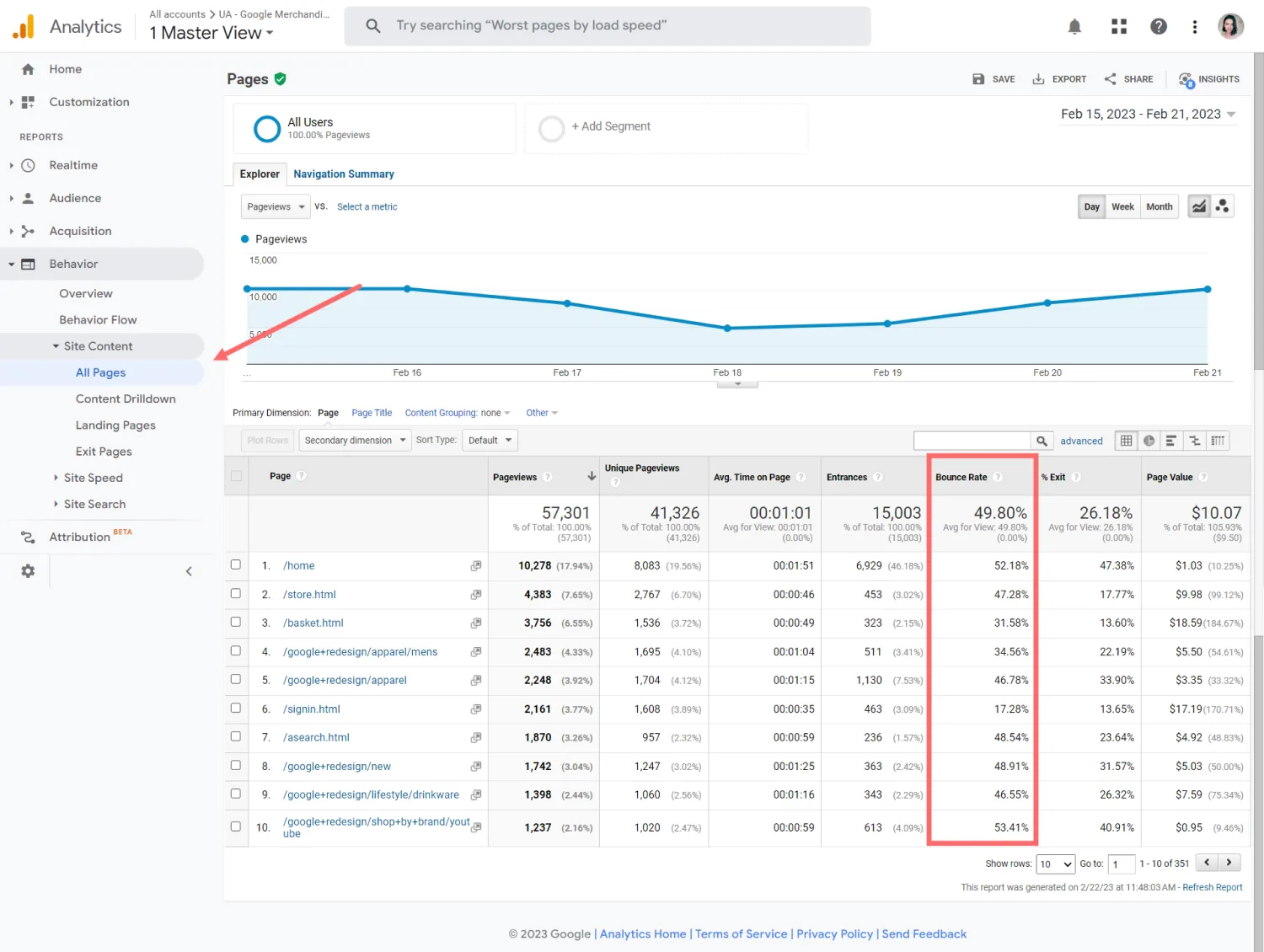Image resolution: width=1264 pixels, height=952 pixels.
Task: Tick the /basket.html row checkbox
Action: tap(236, 623)
